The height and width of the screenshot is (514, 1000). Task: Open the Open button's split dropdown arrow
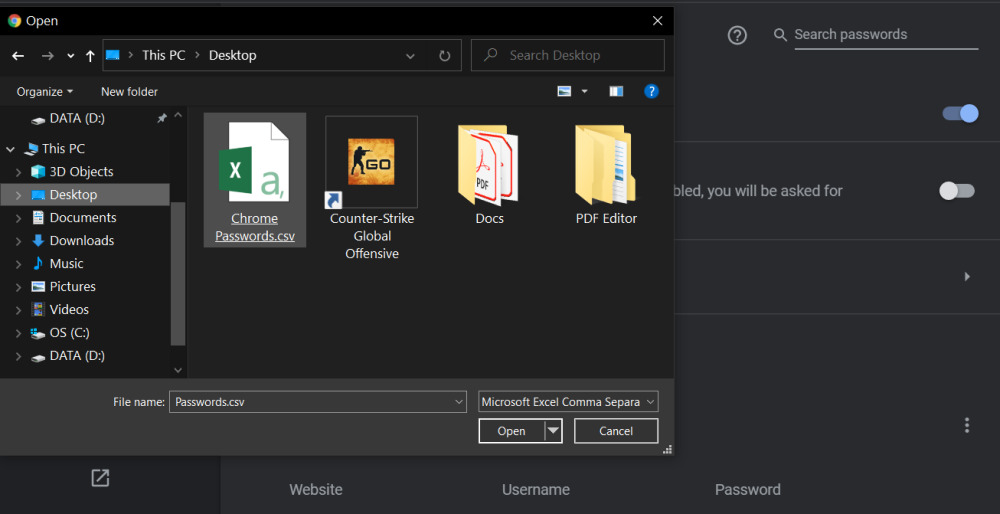554,431
